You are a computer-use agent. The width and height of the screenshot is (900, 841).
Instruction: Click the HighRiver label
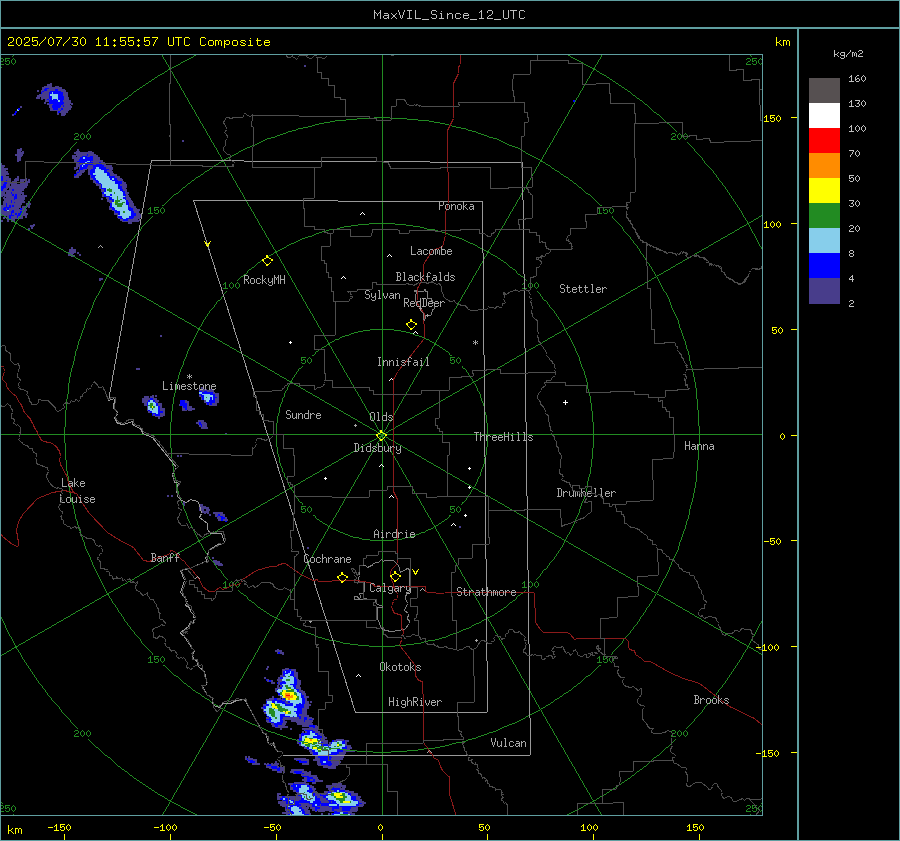click(x=415, y=702)
